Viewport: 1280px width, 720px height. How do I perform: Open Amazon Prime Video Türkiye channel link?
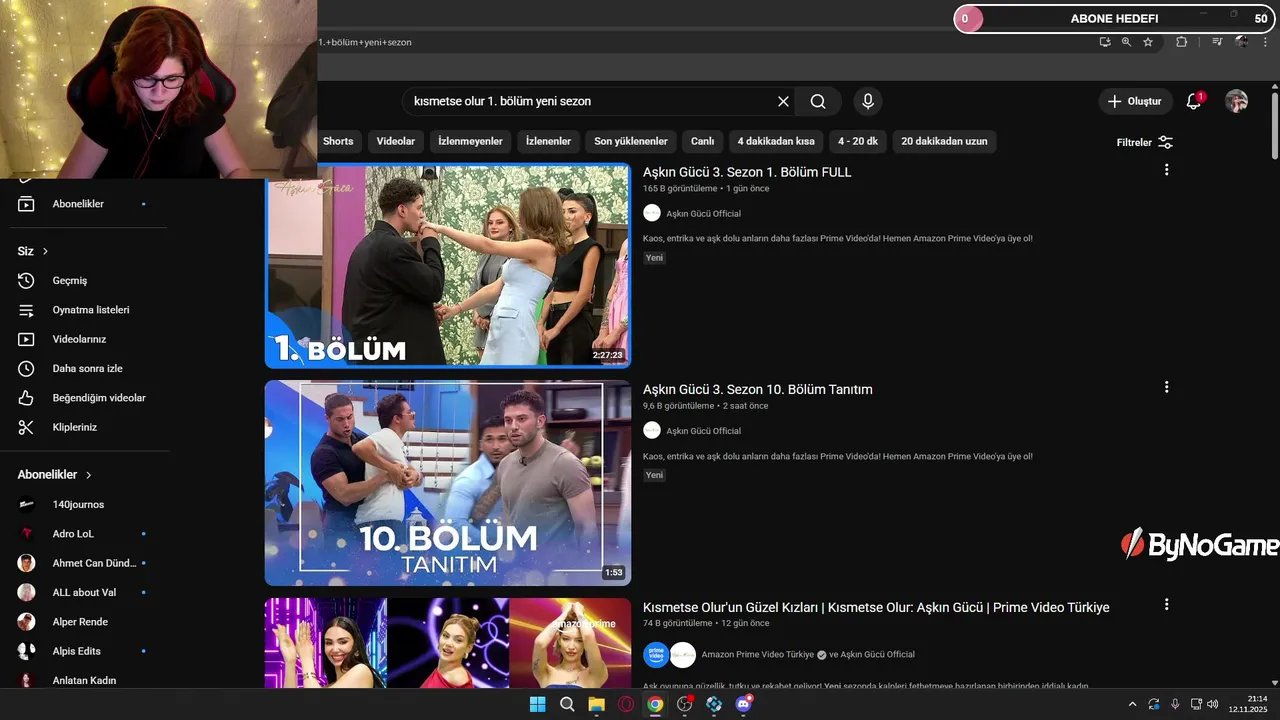point(758,655)
